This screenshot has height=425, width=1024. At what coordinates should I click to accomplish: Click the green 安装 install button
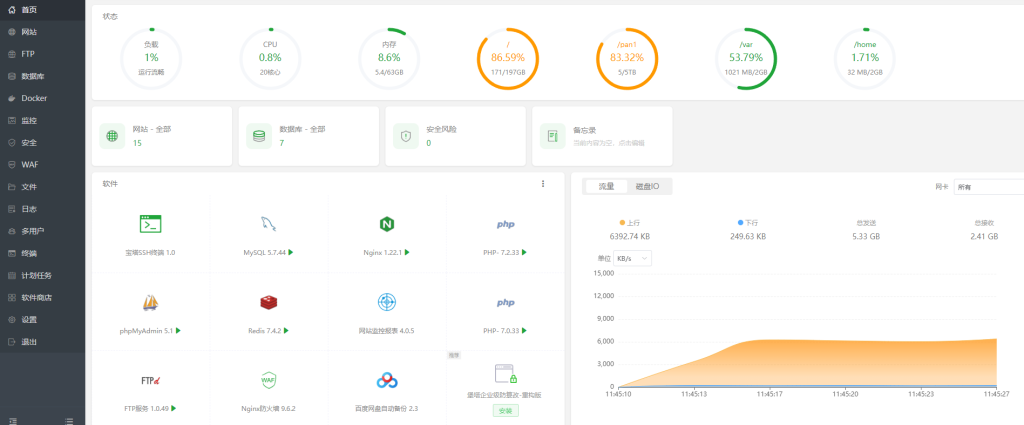[505, 411]
